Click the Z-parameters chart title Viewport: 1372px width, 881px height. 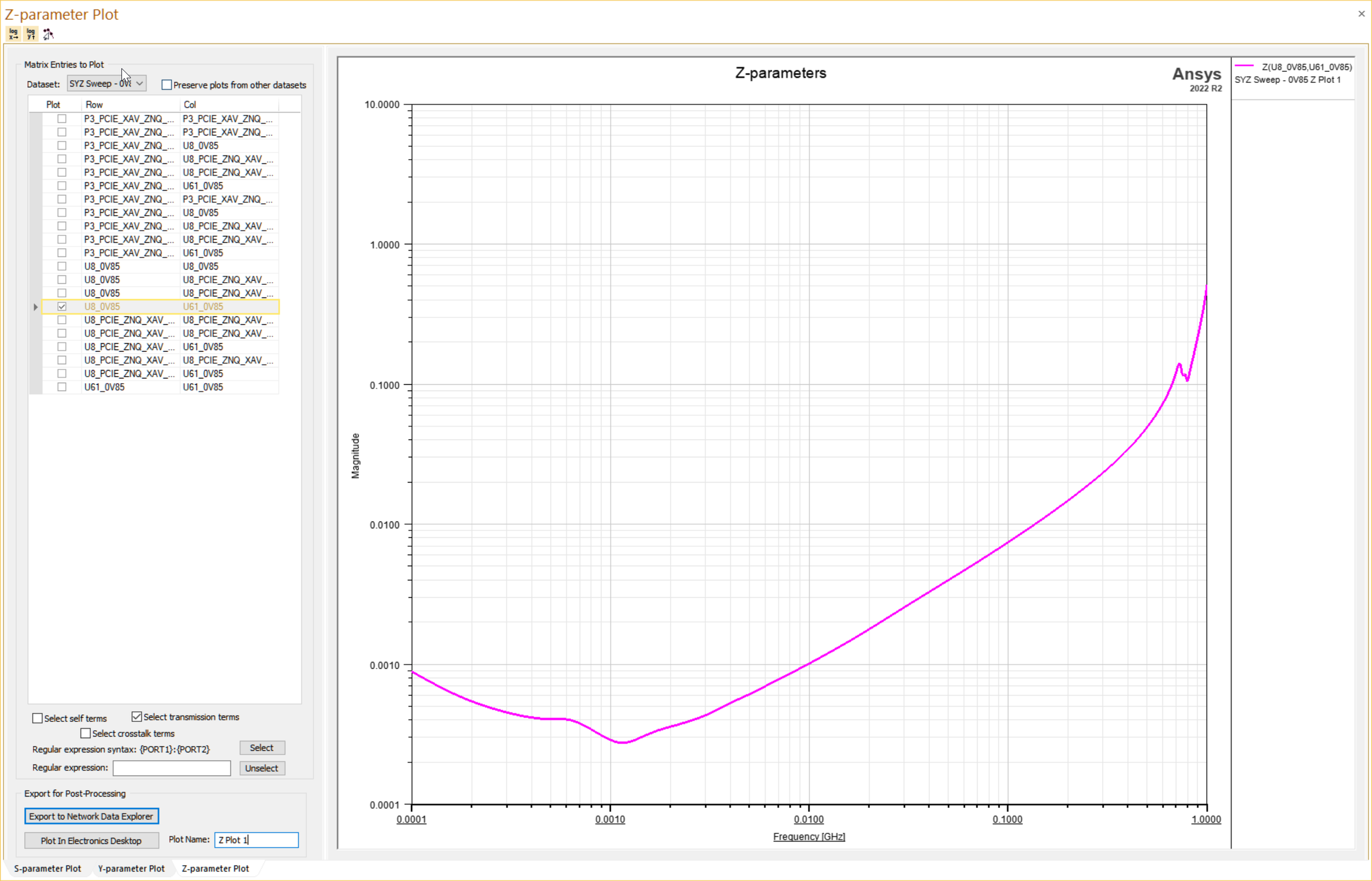point(780,73)
